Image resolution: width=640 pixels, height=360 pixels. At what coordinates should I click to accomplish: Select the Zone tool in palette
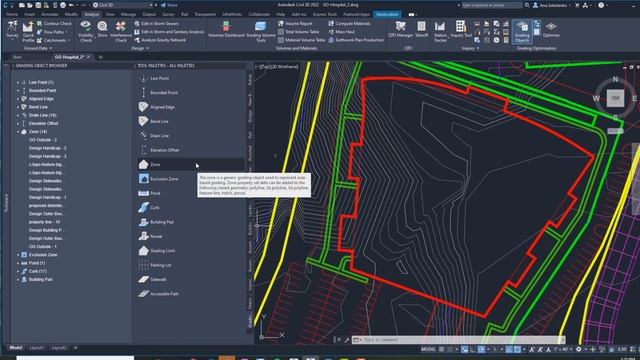[192, 164]
